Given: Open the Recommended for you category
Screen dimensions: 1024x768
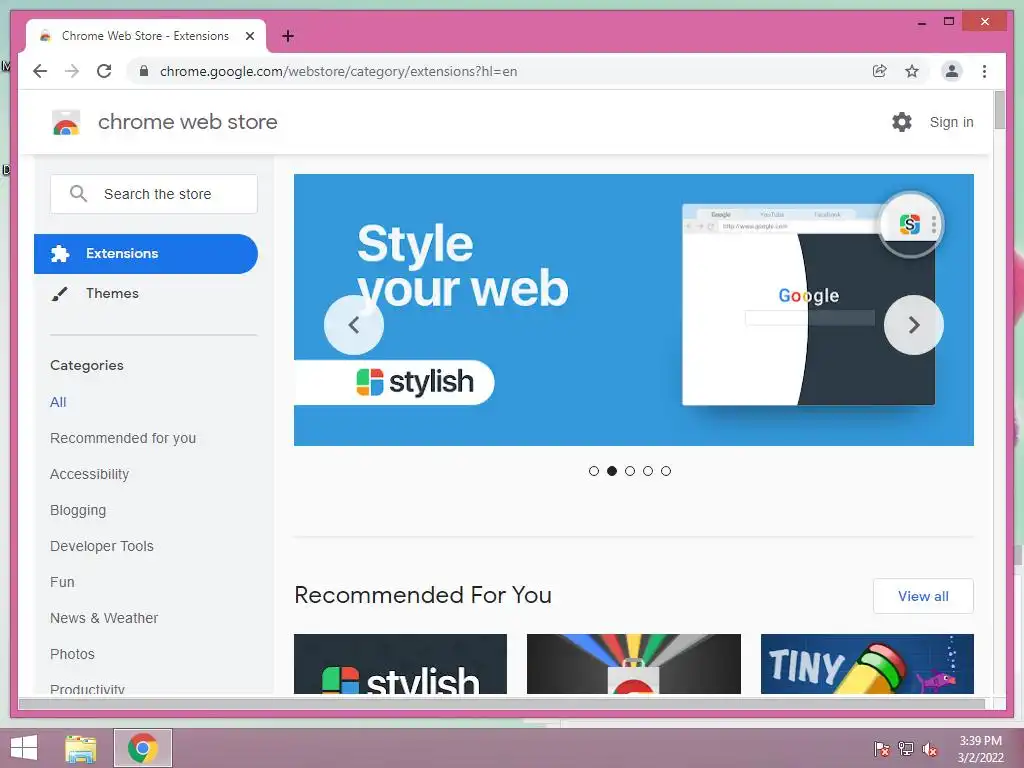Looking at the screenshot, I should tap(123, 438).
